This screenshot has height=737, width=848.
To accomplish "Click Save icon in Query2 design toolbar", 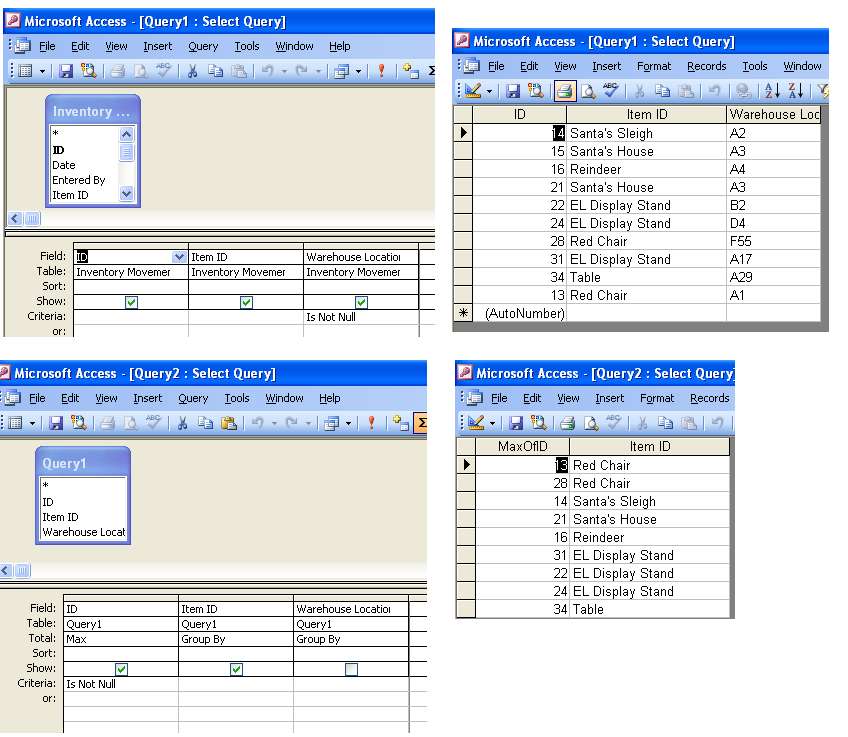I will [x=56, y=423].
